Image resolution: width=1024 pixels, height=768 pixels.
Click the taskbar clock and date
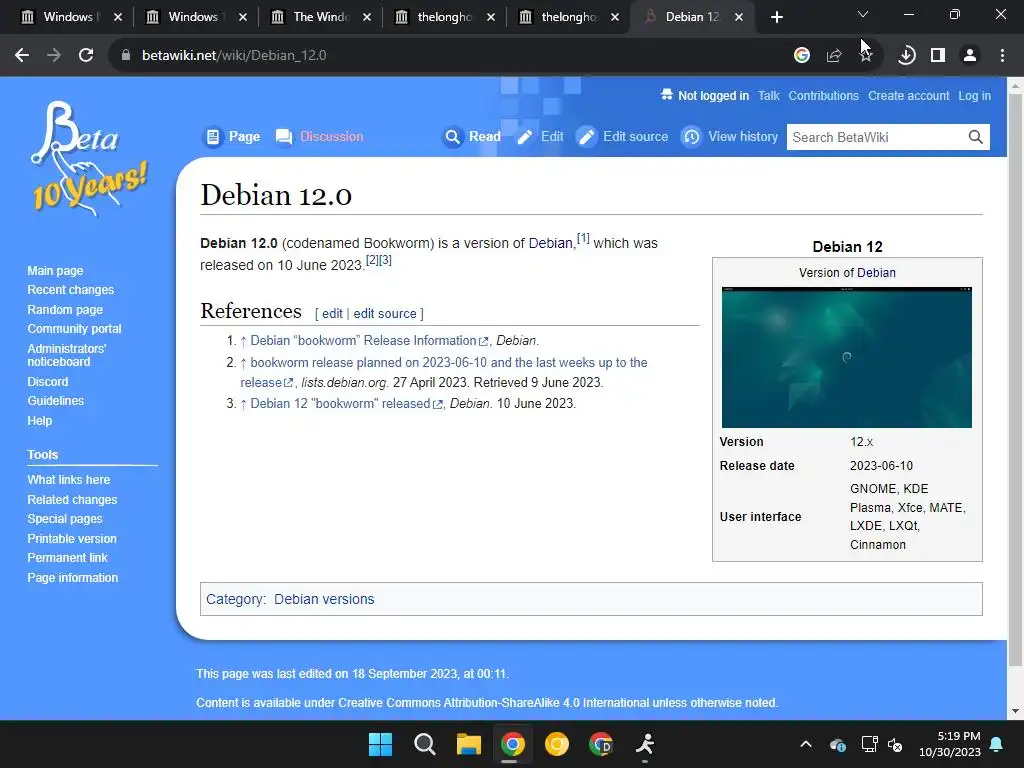(950, 744)
